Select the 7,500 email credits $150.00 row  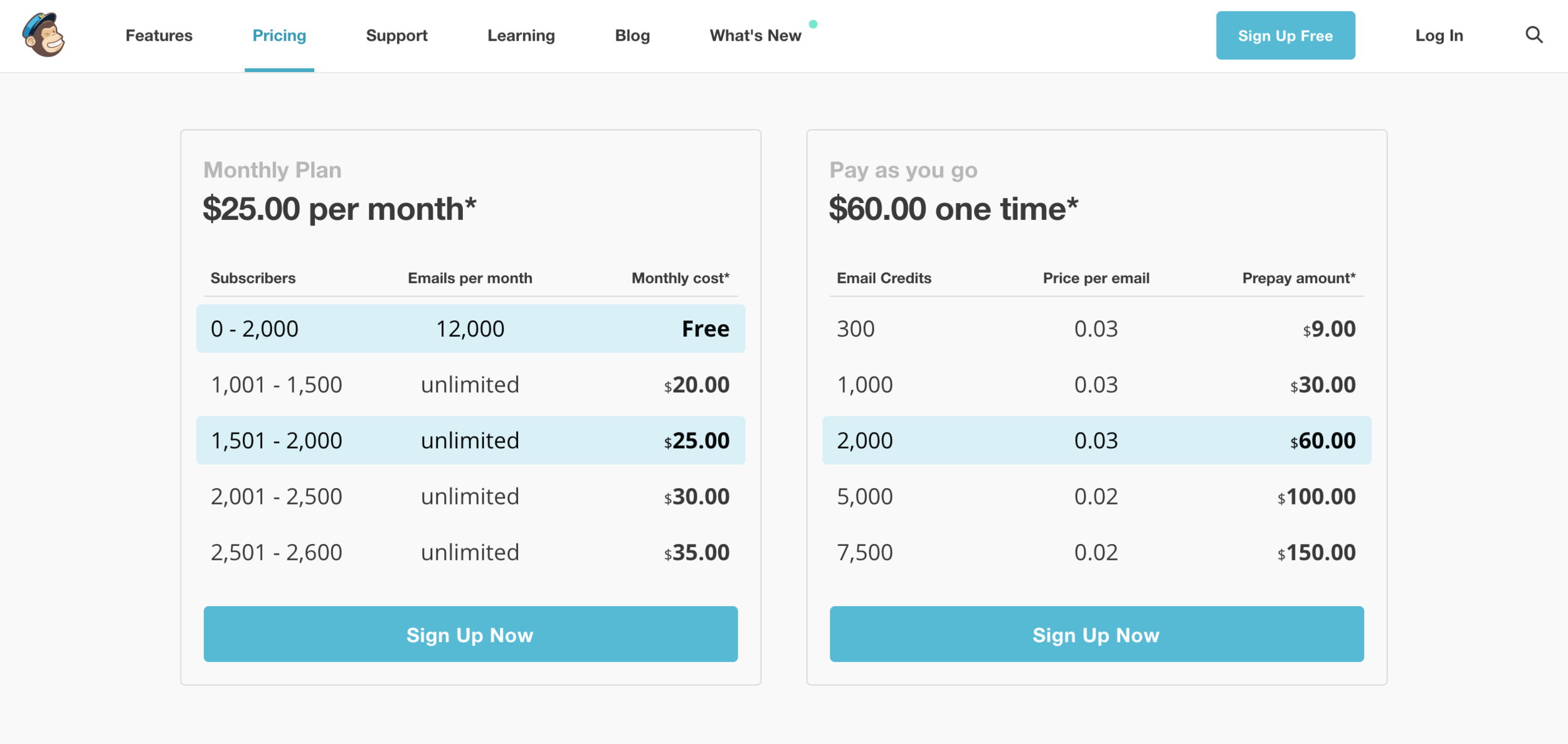tap(1096, 552)
